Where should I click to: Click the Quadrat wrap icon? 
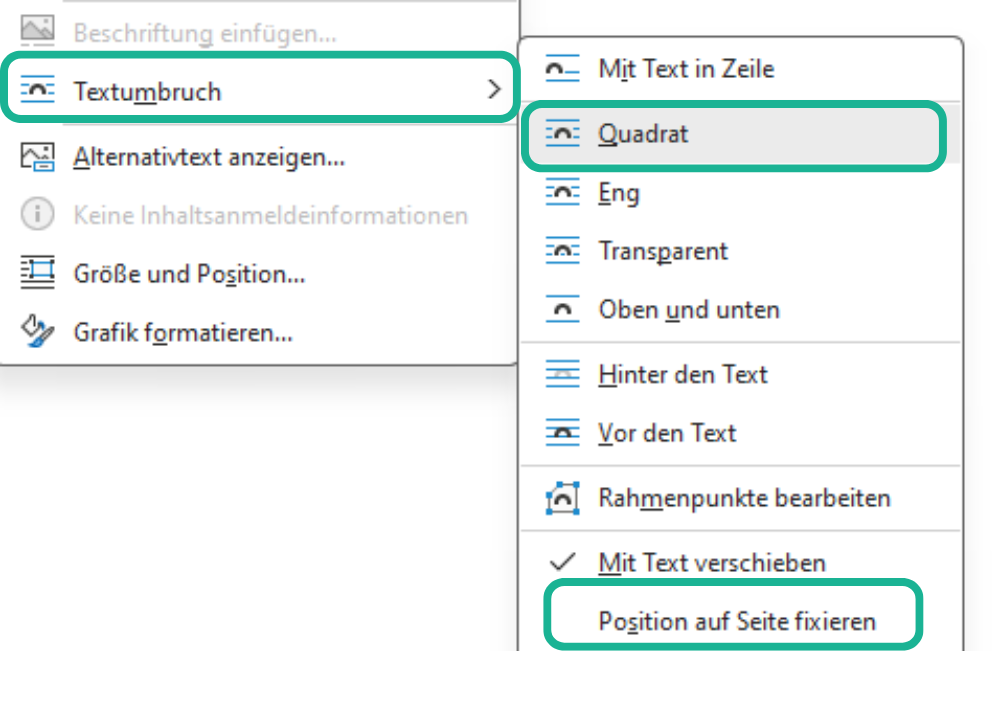click(562, 133)
